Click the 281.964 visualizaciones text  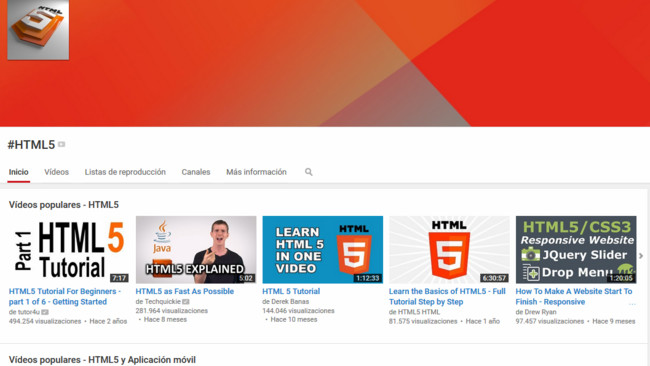(x=172, y=310)
